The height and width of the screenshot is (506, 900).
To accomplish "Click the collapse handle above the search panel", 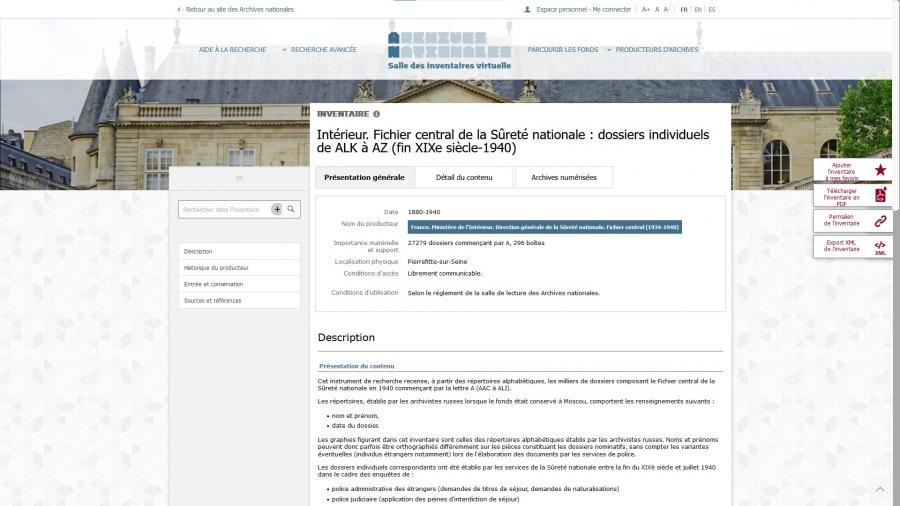I will [x=239, y=178].
